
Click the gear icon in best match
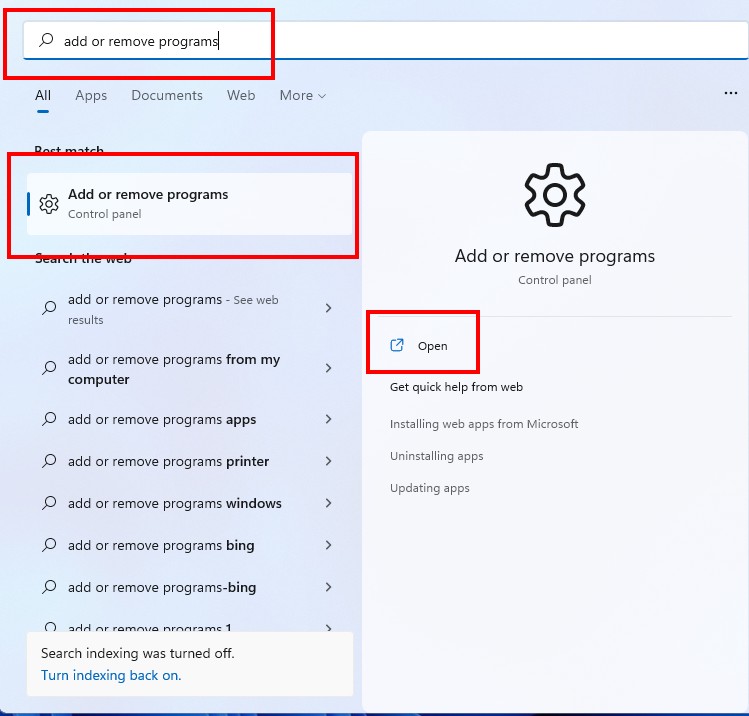pyautogui.click(x=49, y=204)
